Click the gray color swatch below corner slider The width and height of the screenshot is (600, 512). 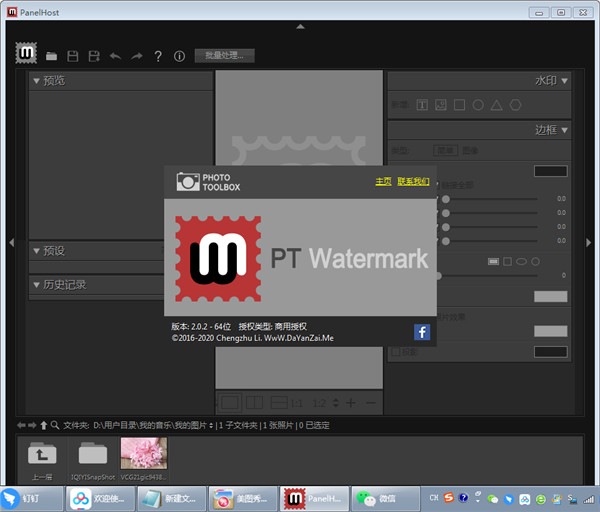point(551,297)
